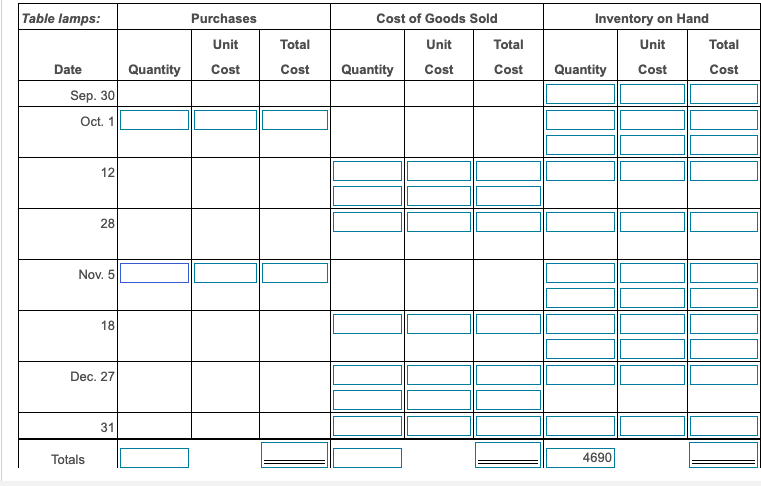This screenshot has height=486, width=761.
Task: Focus the Nov. 18 Cost of Goods Sold Quantity field
Action: click(367, 324)
